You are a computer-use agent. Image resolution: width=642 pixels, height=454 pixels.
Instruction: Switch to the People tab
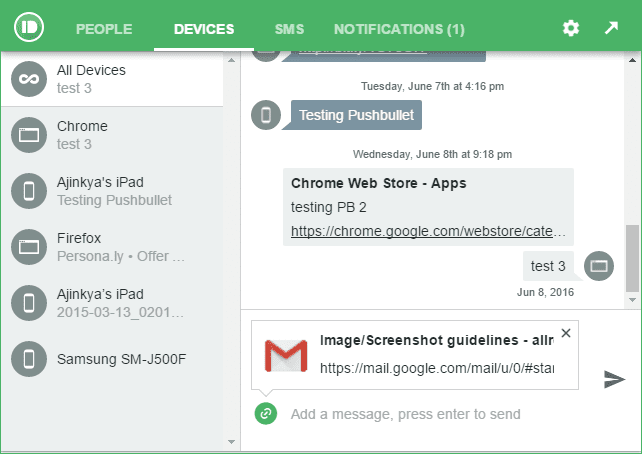pos(104,29)
